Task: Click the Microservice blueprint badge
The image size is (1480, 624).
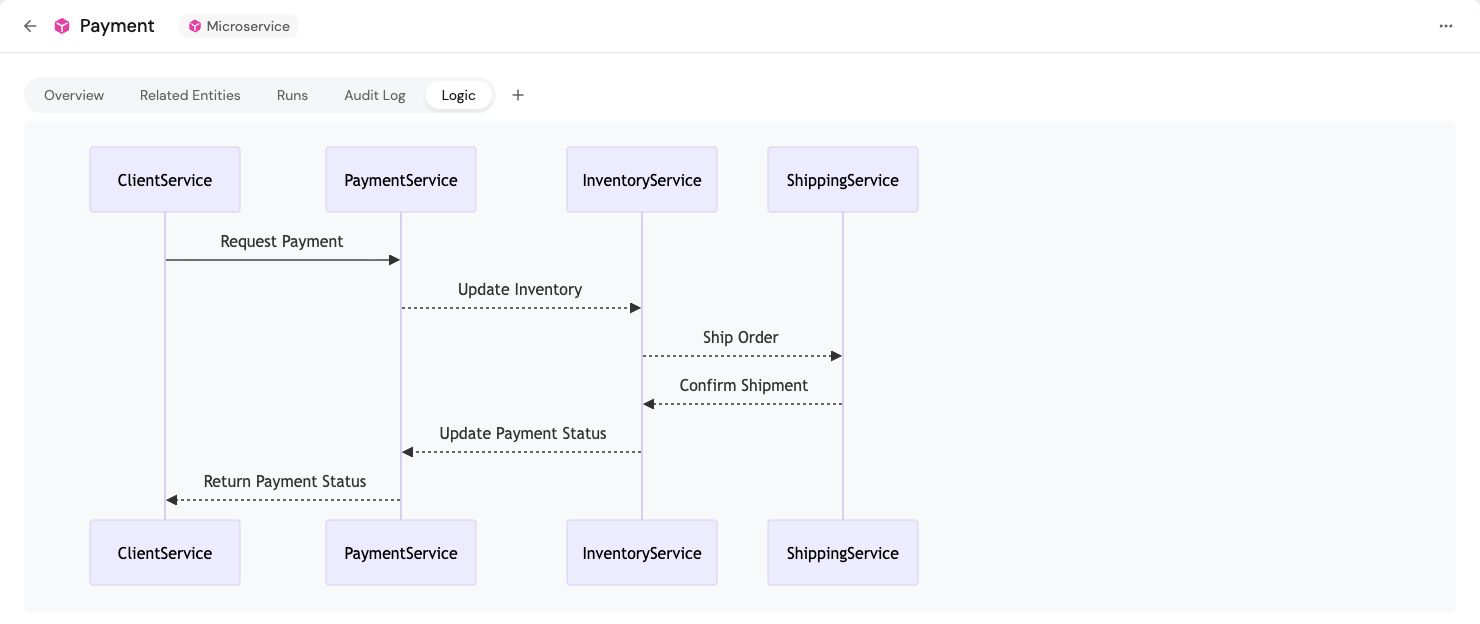Action: [x=239, y=26]
